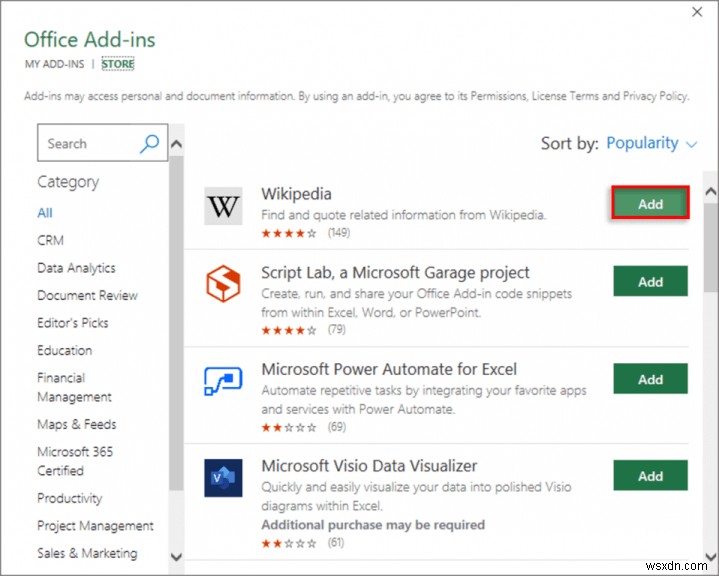Select the Editor's Picks category
This screenshot has width=719, height=576.
click(x=73, y=323)
